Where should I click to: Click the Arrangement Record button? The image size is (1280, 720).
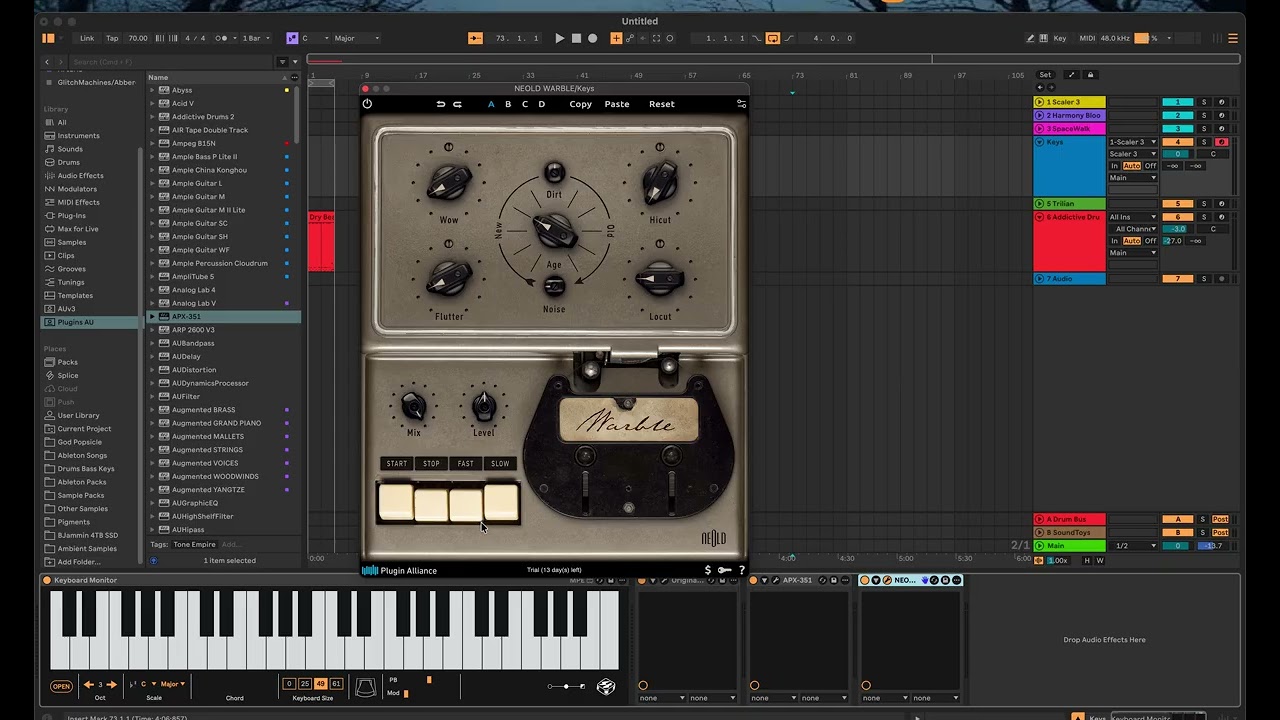[592, 38]
